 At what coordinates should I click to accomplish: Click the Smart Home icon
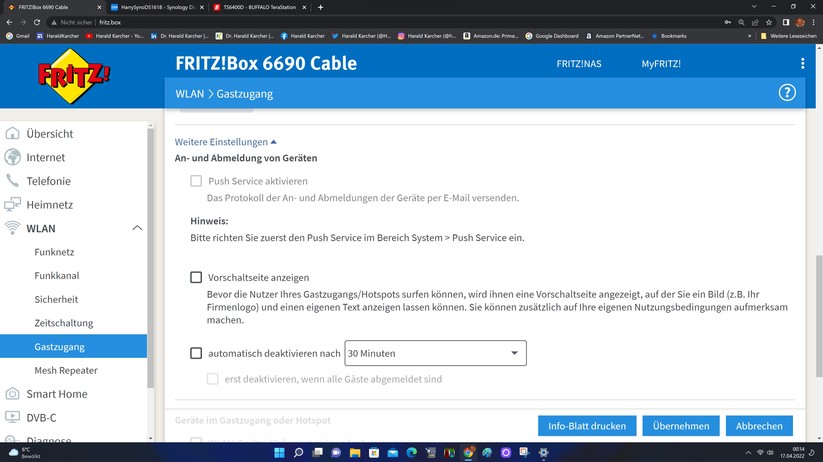pyautogui.click(x=12, y=394)
